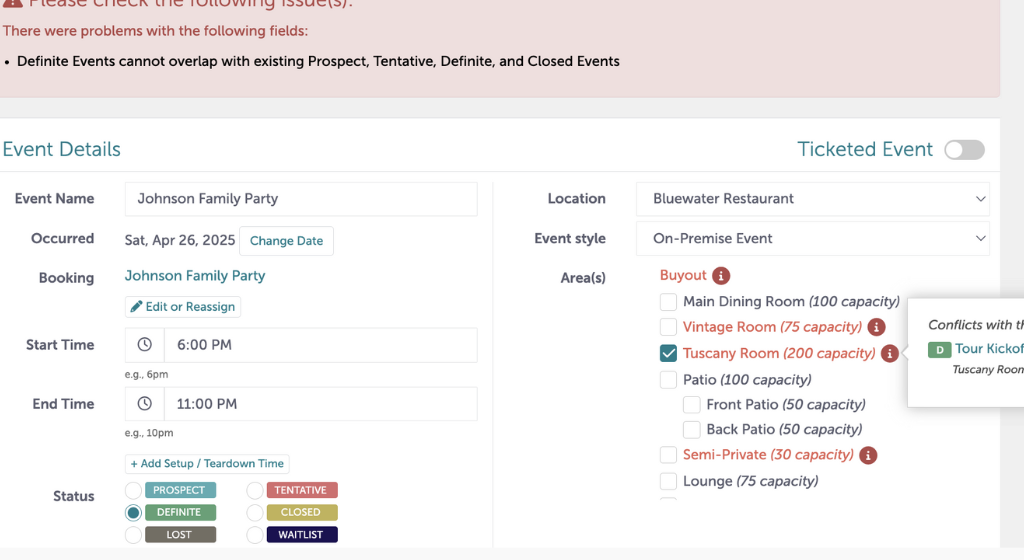Click the Tour Kickoff conflict link
The width and height of the screenshot is (1024, 560).
coord(989,349)
